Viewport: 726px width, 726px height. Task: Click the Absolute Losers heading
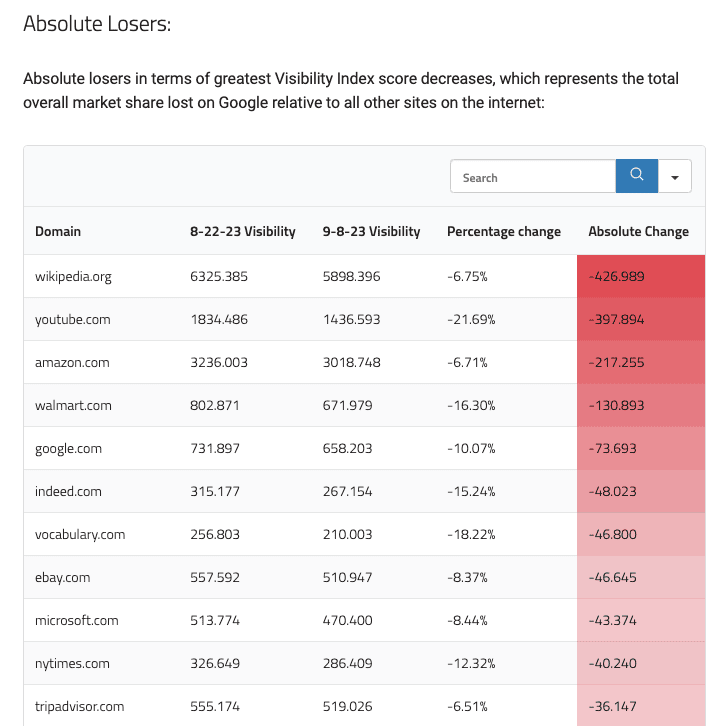point(97,24)
